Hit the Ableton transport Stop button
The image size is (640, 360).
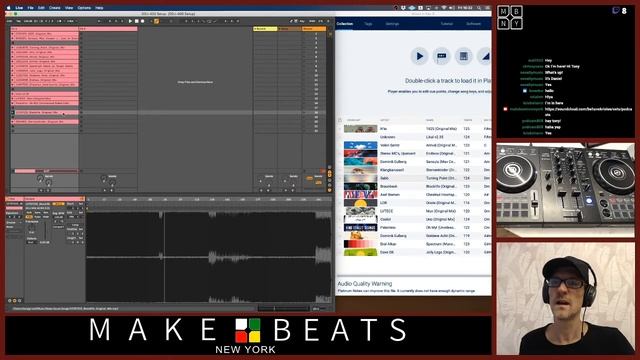point(136,21)
